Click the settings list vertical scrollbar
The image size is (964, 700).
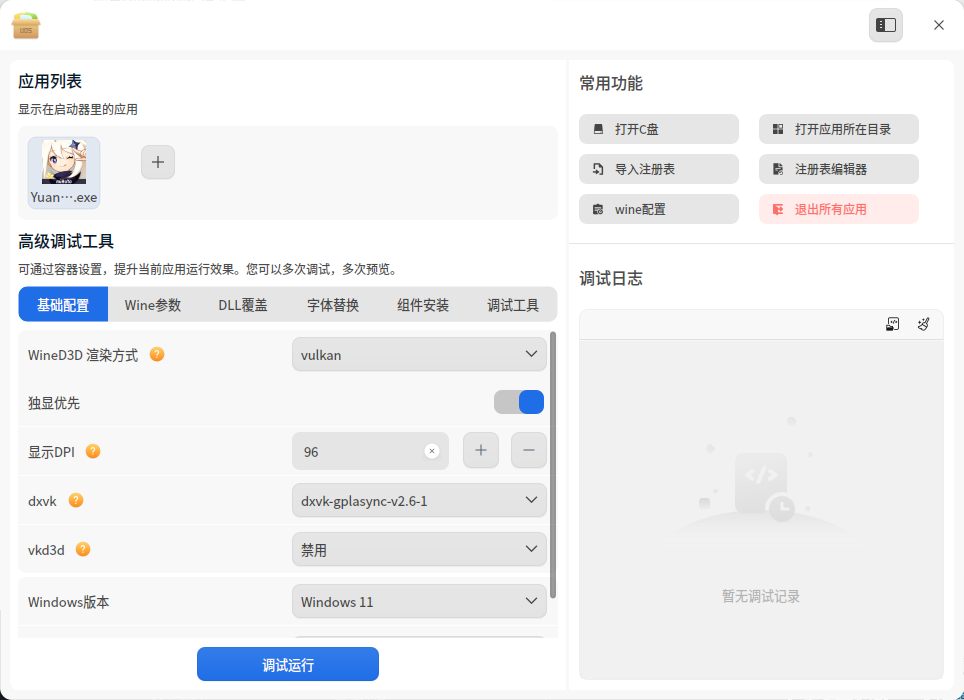point(553,465)
